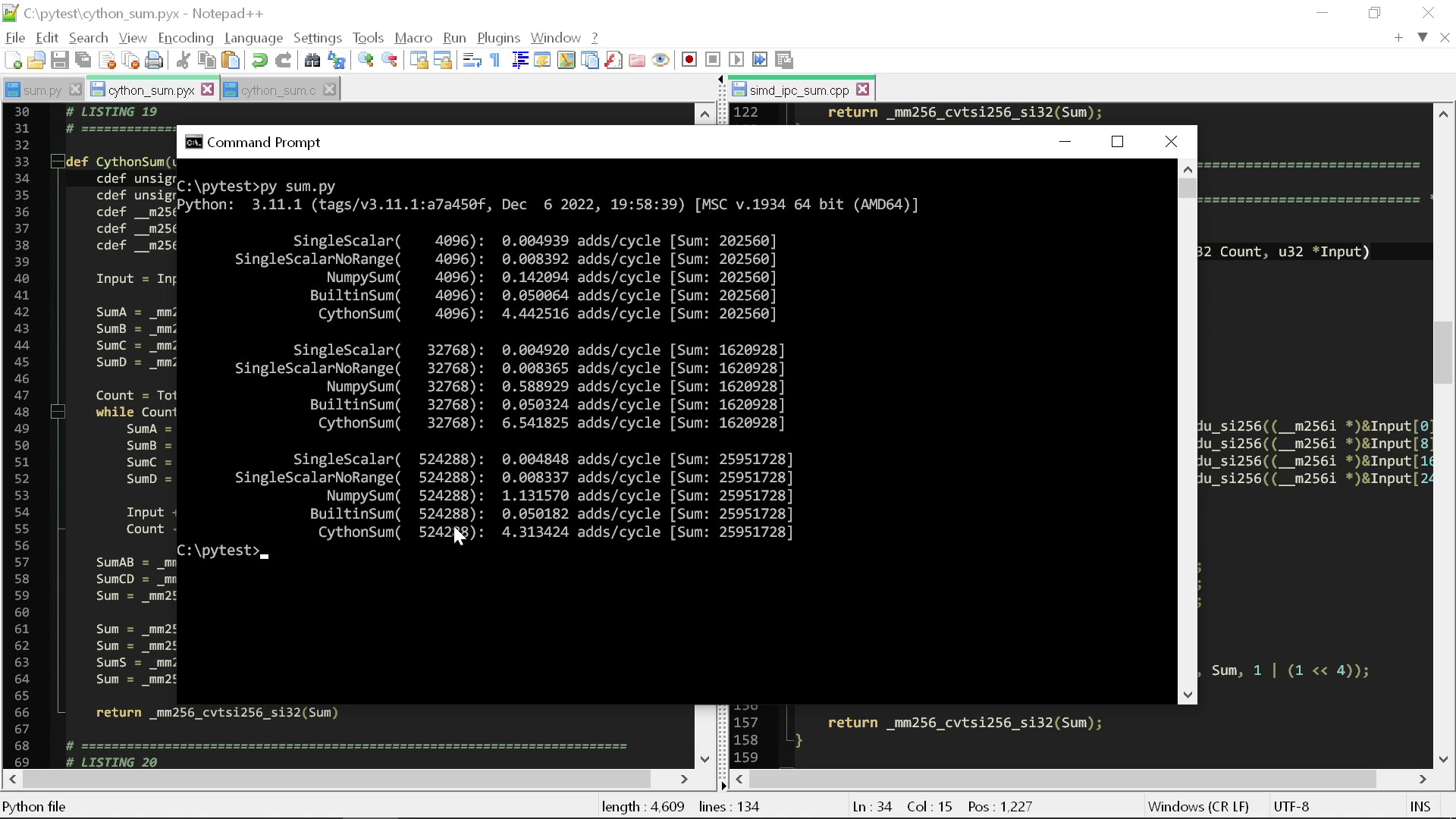Collapse the while loop fold marker
The height and width of the screenshot is (819, 1456).
pos(58,412)
